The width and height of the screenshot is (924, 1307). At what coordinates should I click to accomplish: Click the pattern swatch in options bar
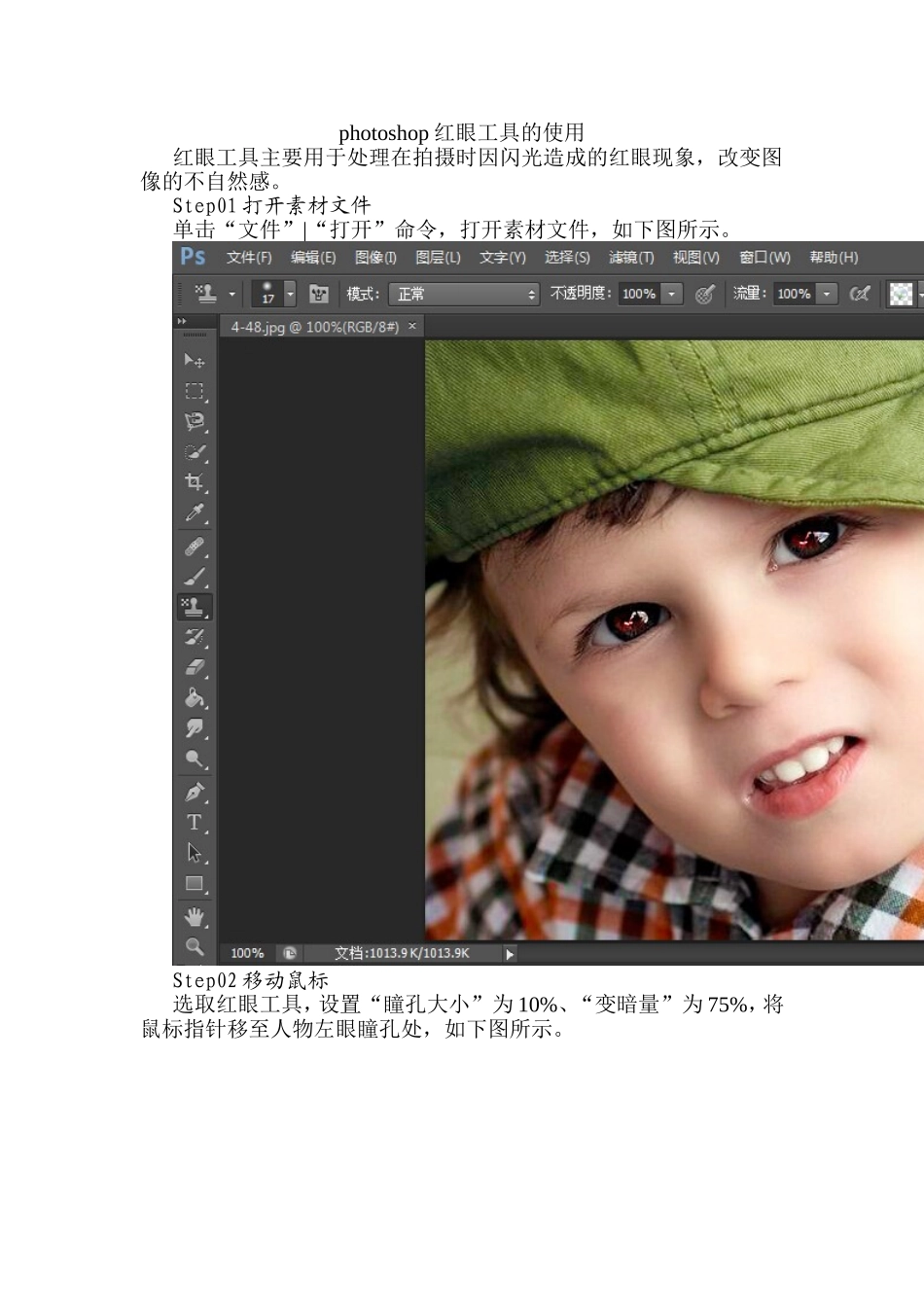click(x=902, y=294)
